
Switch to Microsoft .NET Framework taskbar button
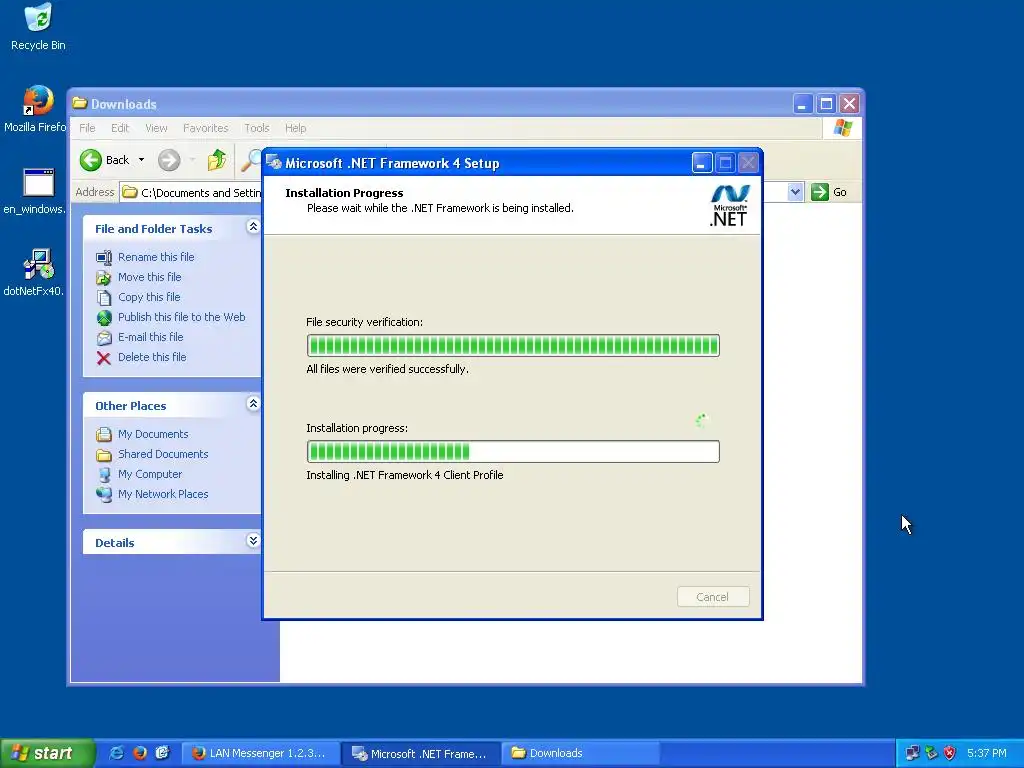pos(421,753)
